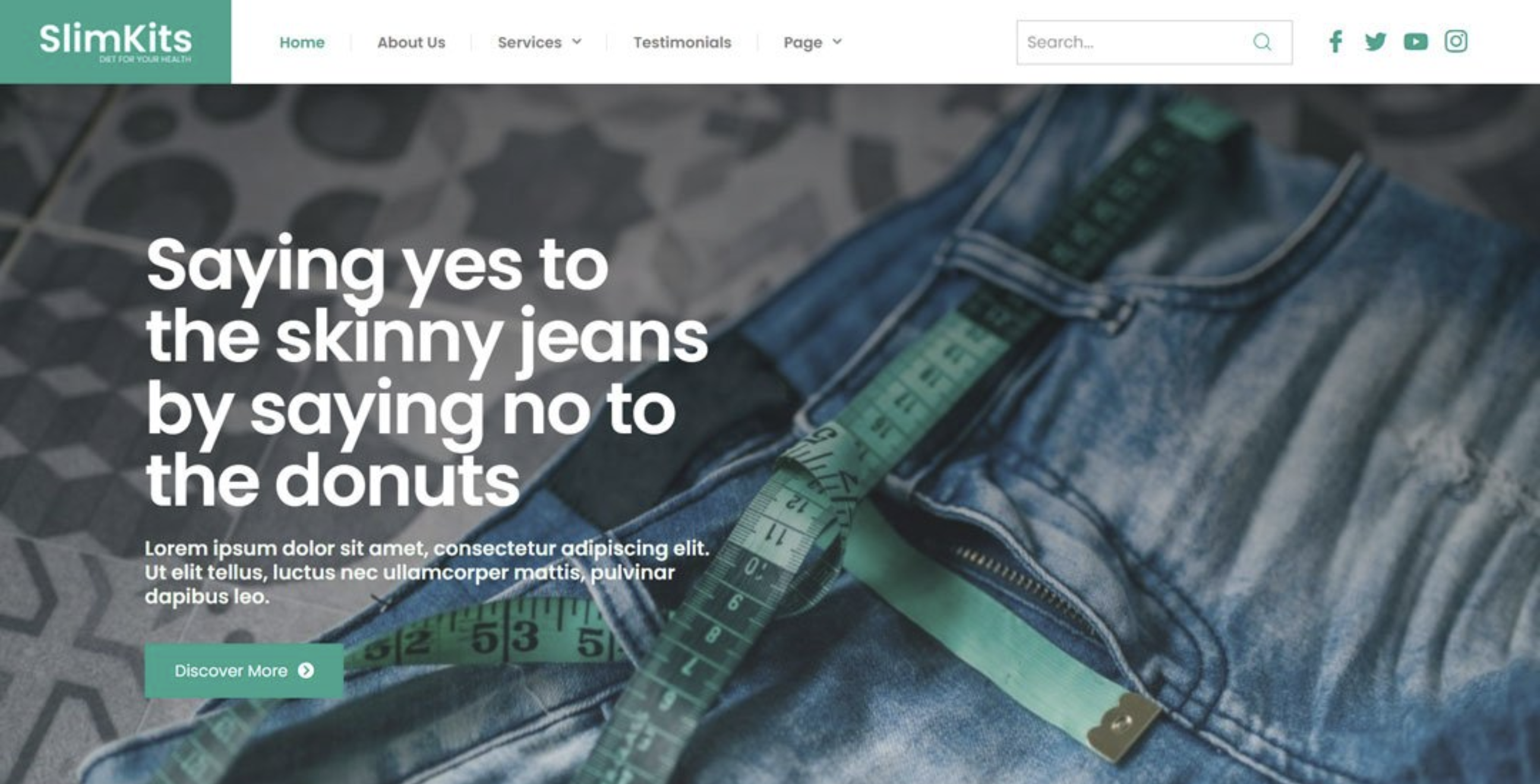Click the 'Diet for your health' tagline
The width and height of the screenshot is (1540, 784).
[146, 59]
